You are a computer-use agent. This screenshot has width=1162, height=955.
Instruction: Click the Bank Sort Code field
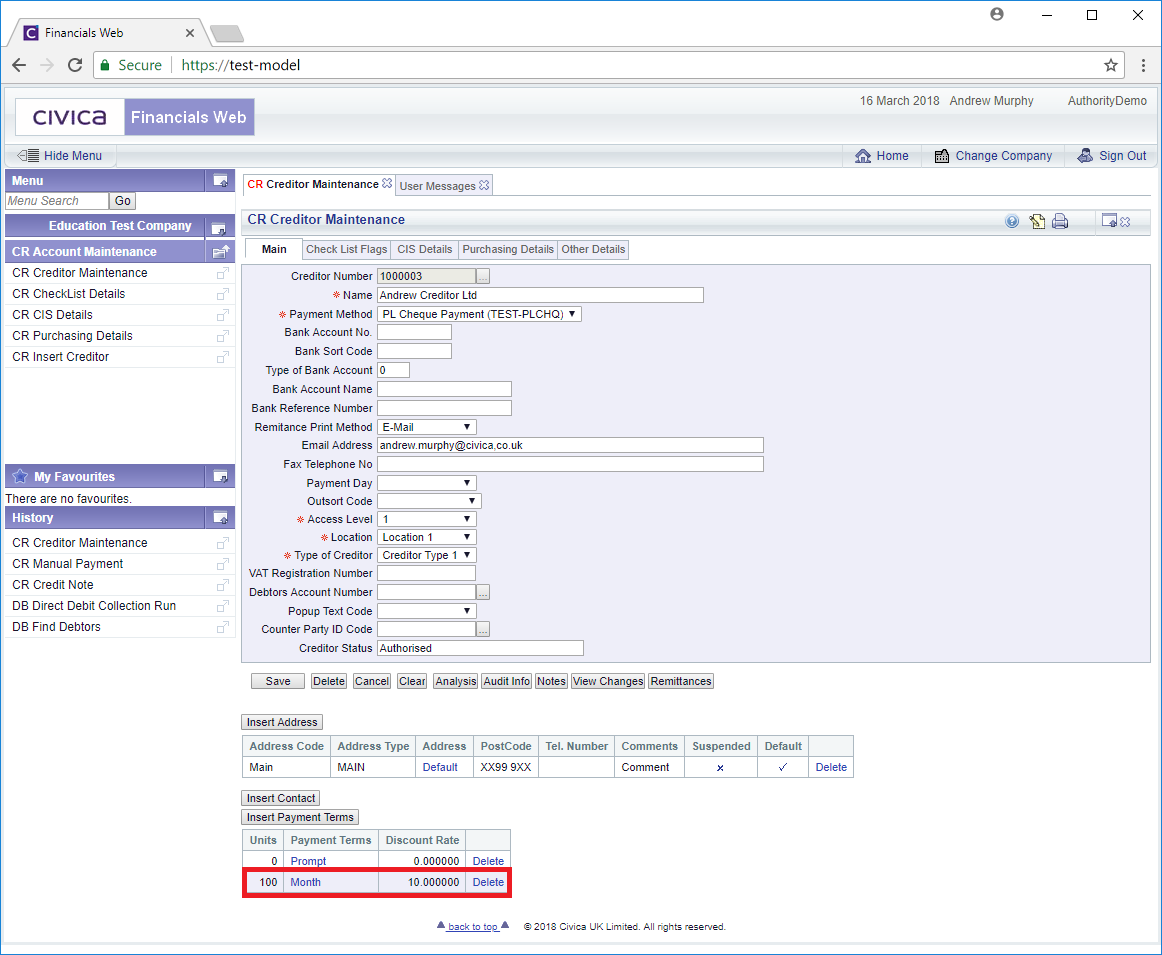(415, 351)
